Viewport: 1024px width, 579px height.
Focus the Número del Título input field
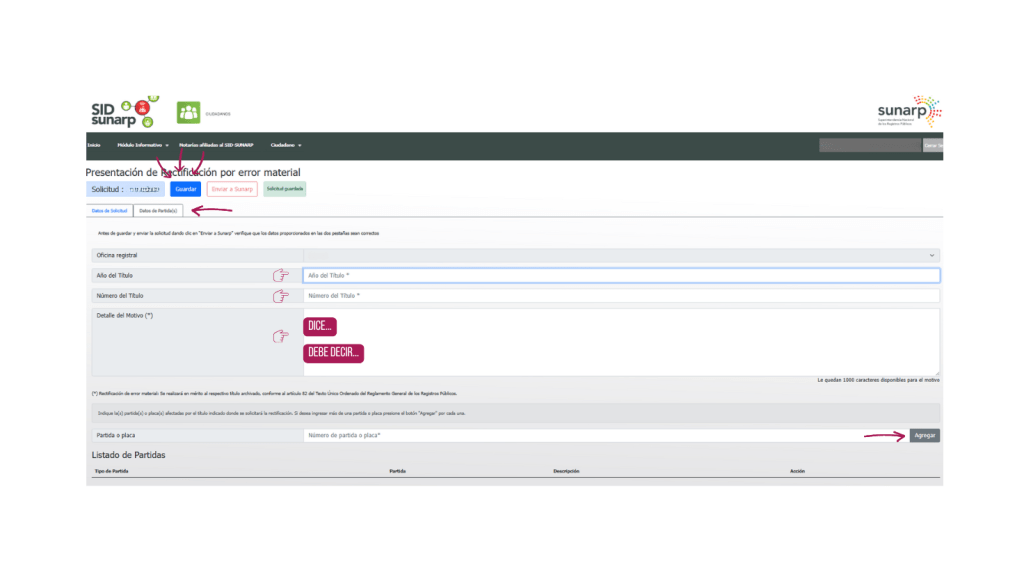click(x=621, y=296)
